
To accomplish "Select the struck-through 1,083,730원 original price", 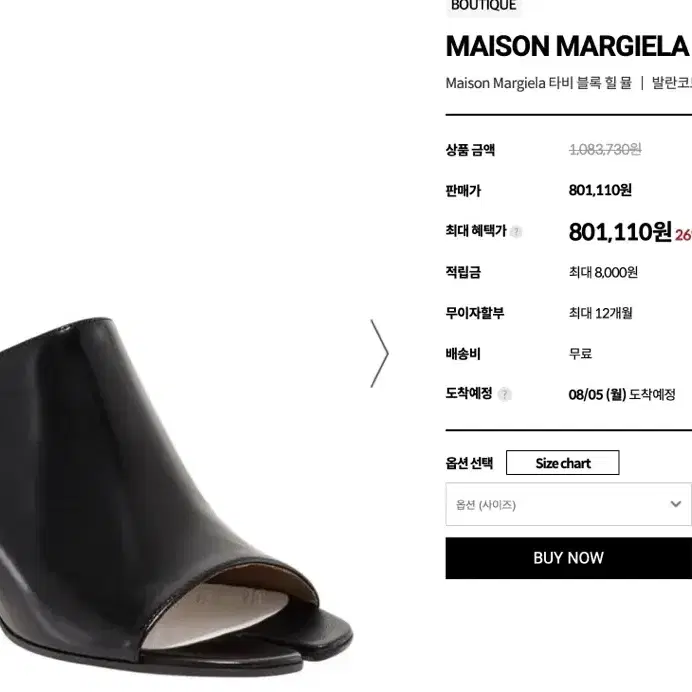I will point(605,150).
